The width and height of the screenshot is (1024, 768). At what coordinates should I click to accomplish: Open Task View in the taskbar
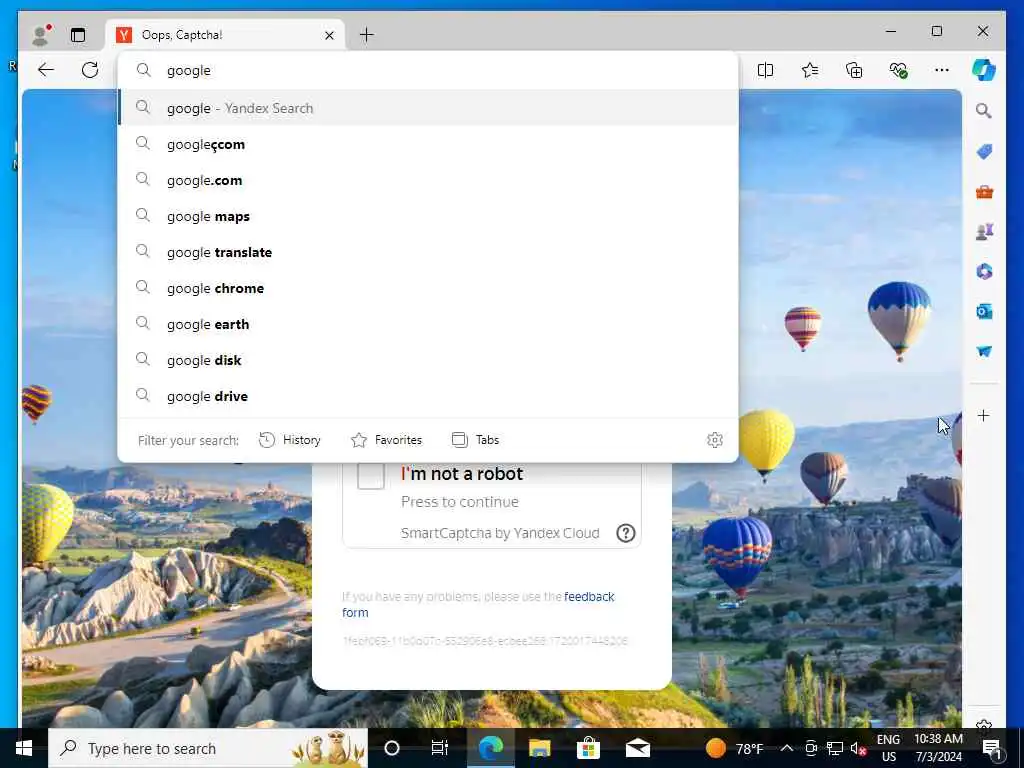440,748
